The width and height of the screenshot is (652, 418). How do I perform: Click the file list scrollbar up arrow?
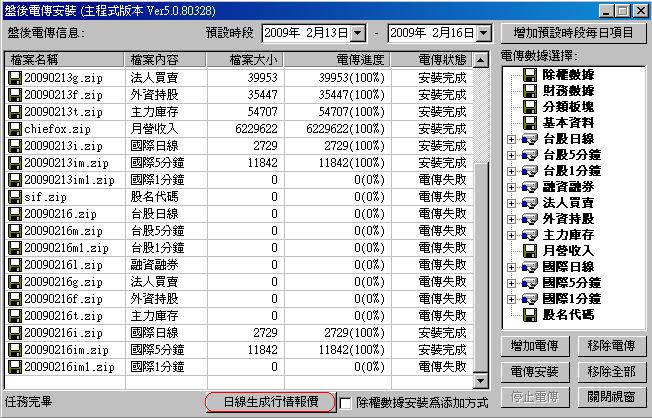click(481, 60)
